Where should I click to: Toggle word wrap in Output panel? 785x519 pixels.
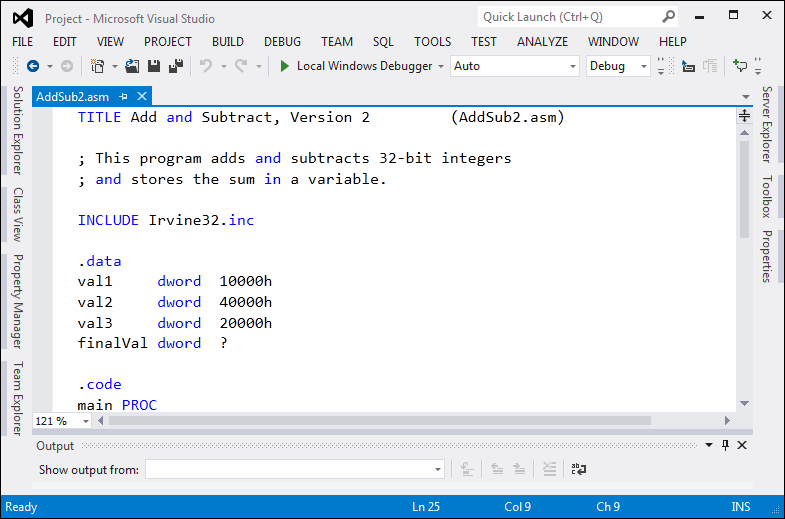coord(578,469)
